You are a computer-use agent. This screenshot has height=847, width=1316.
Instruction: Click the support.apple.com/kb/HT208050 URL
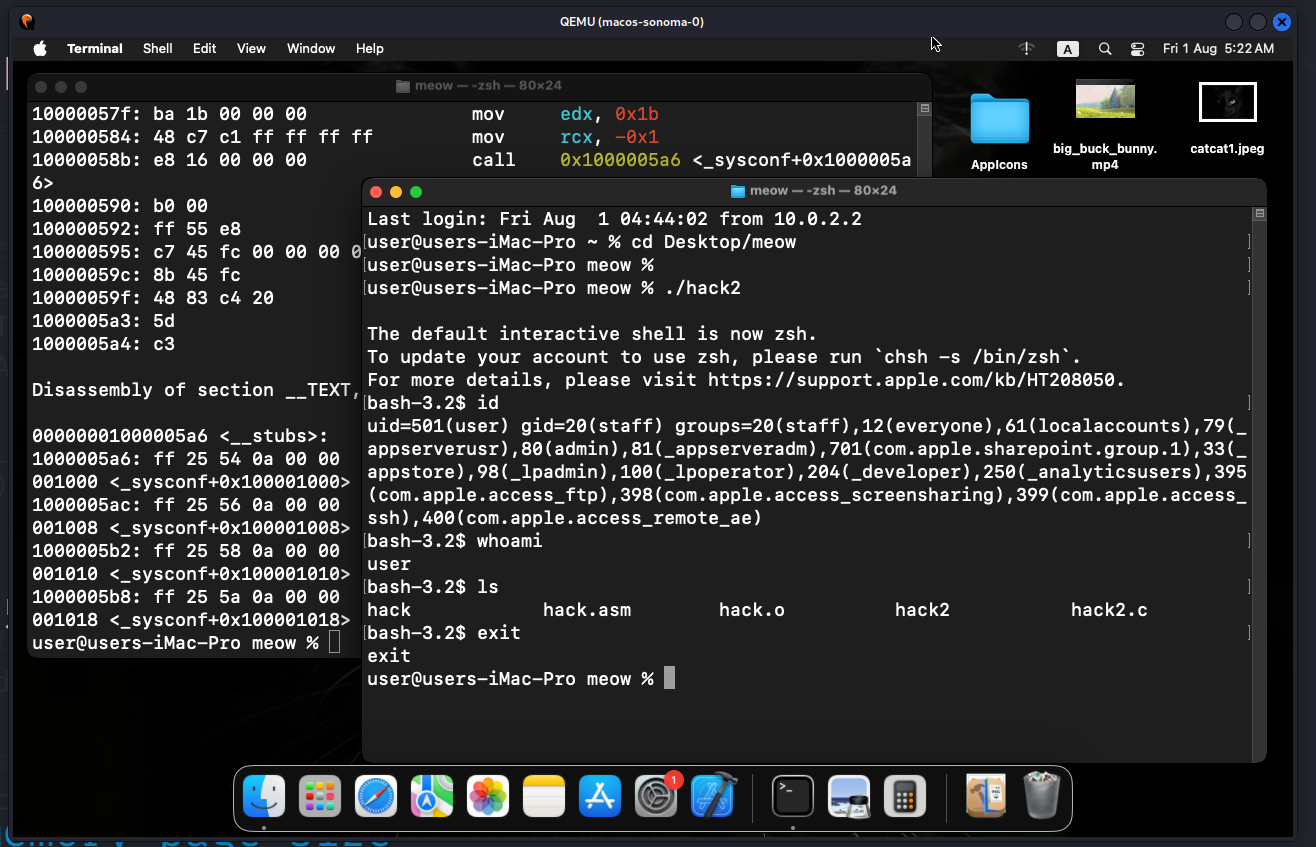click(911, 380)
